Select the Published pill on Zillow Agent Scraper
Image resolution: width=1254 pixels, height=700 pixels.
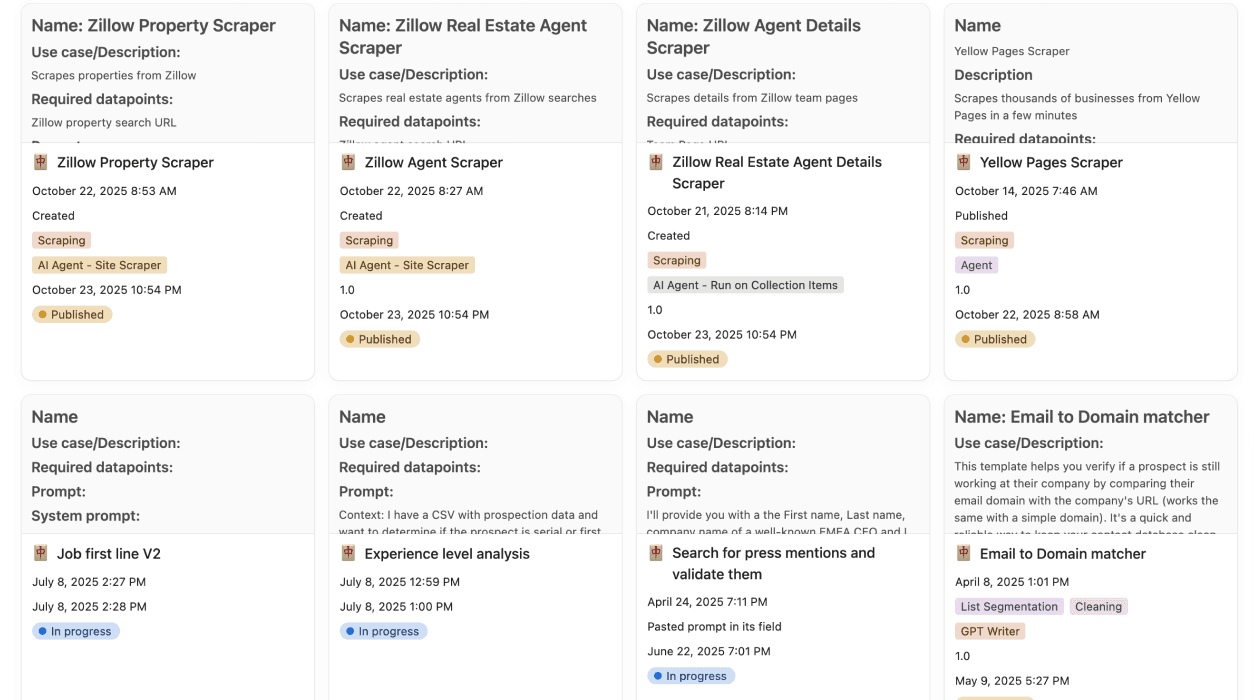pos(380,339)
